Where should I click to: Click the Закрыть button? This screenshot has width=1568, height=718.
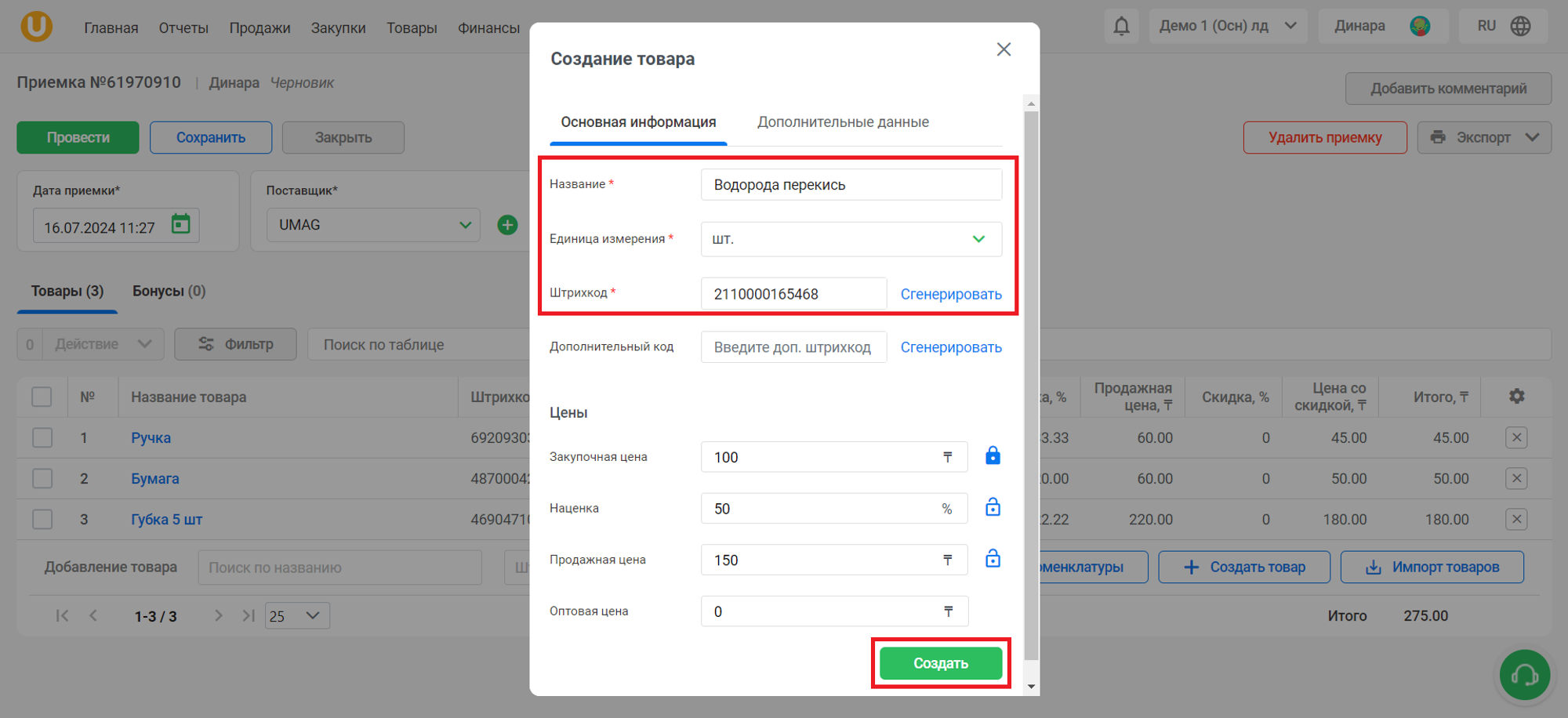[x=343, y=137]
